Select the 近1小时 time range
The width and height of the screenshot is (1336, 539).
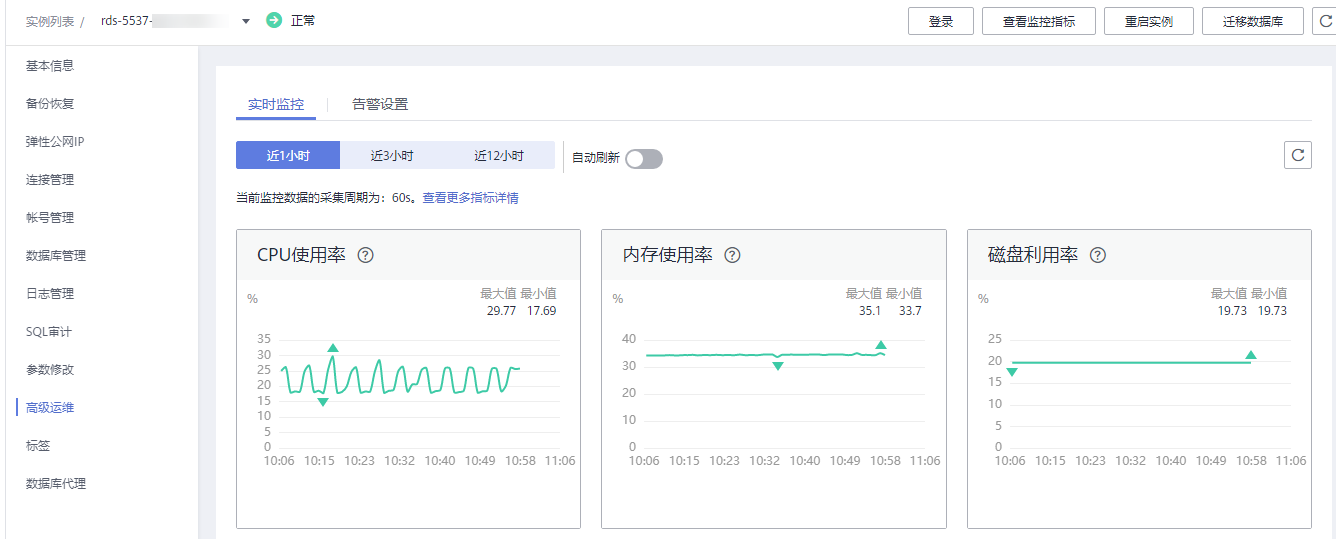click(288, 156)
